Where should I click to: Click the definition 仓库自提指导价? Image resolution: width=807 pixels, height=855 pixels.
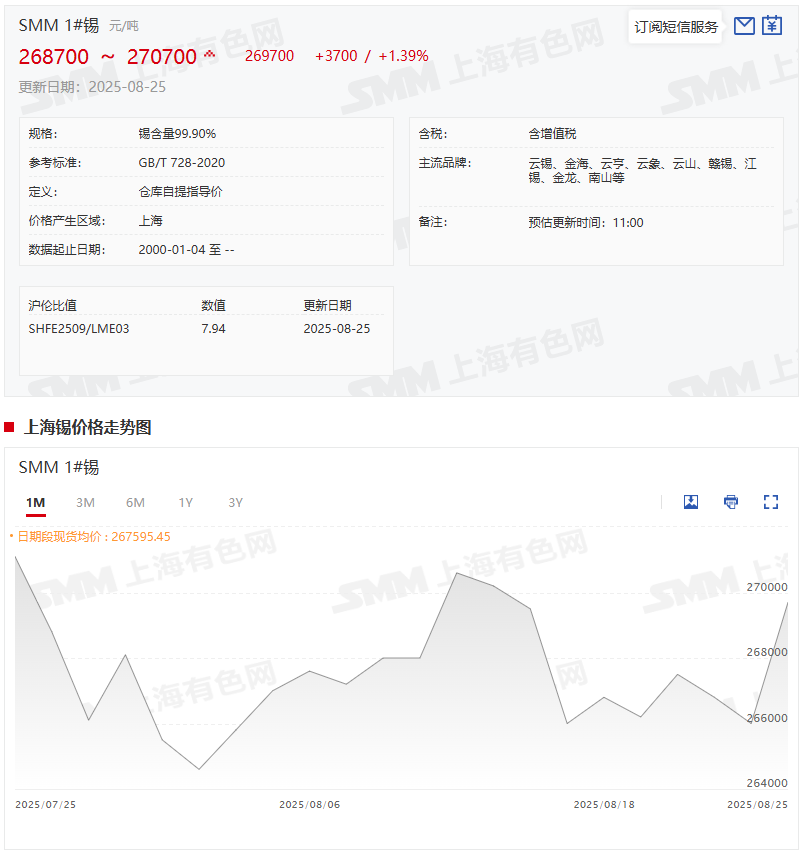[x=180, y=191]
